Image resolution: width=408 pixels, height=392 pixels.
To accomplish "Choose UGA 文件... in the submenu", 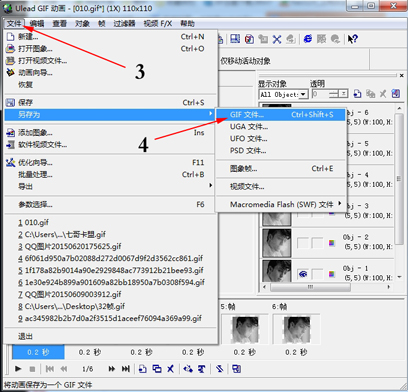I will point(281,127).
